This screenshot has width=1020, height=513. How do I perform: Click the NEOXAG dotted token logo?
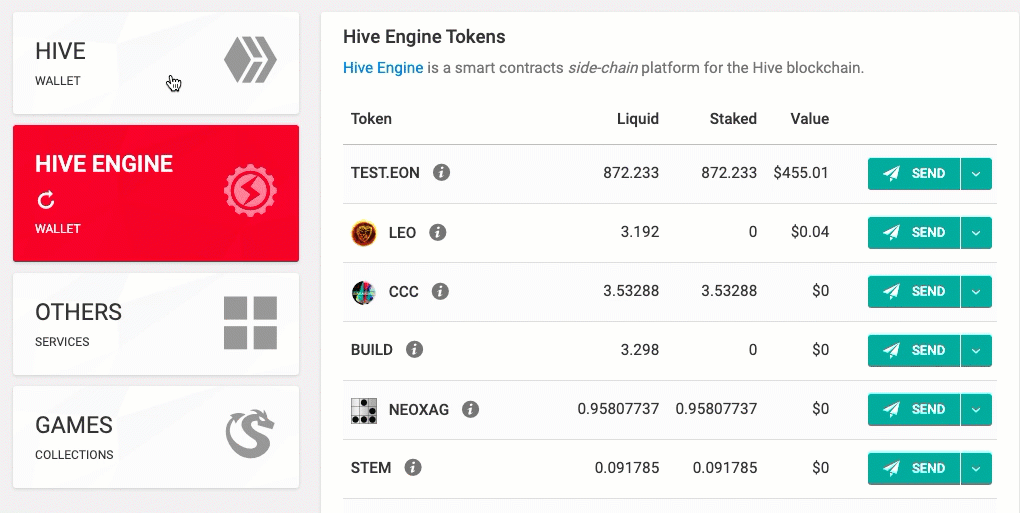pos(364,410)
